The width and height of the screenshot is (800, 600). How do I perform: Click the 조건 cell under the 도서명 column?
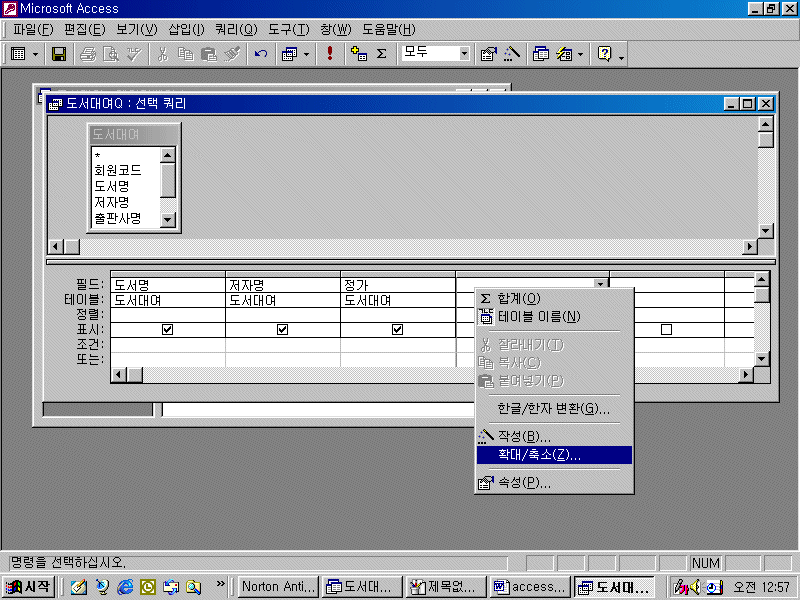168,344
